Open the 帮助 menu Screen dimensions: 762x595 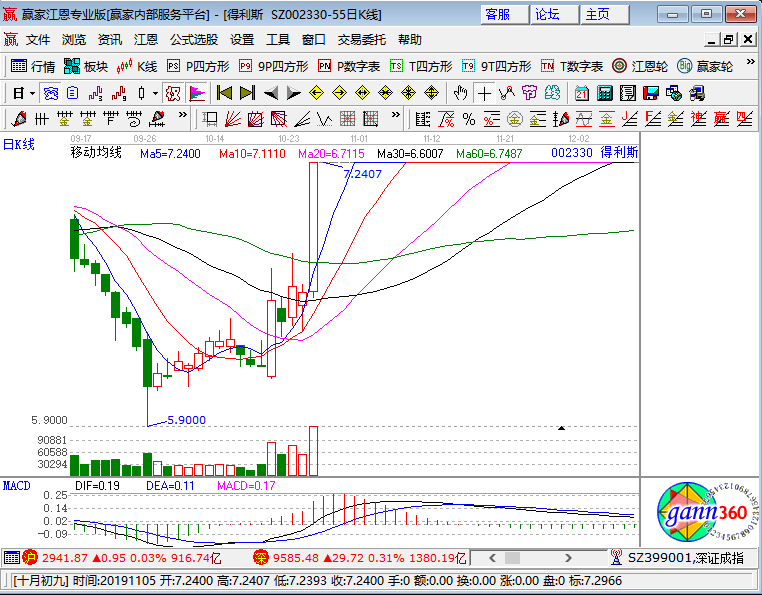coord(410,39)
